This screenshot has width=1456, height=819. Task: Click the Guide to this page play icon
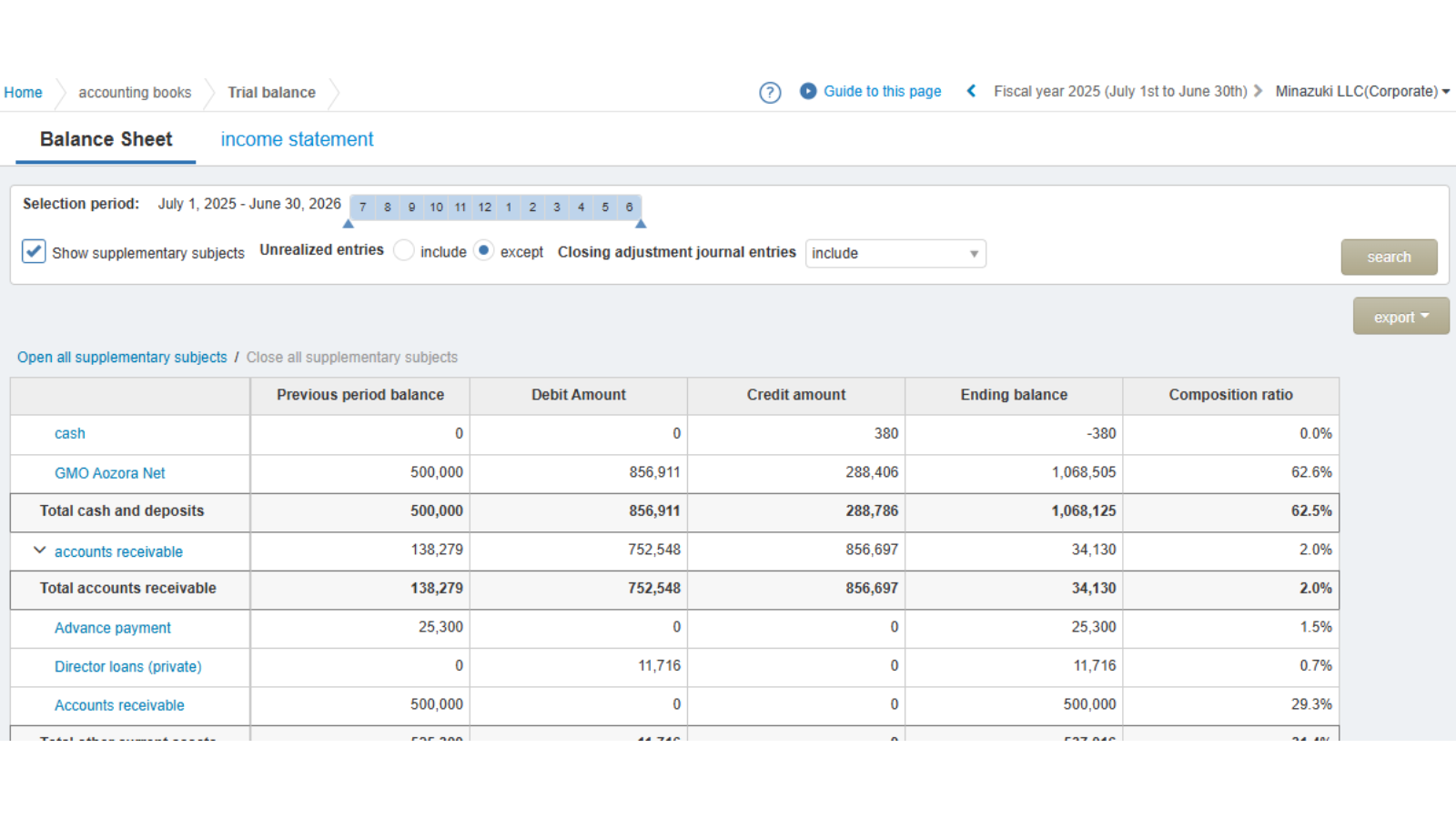808,91
